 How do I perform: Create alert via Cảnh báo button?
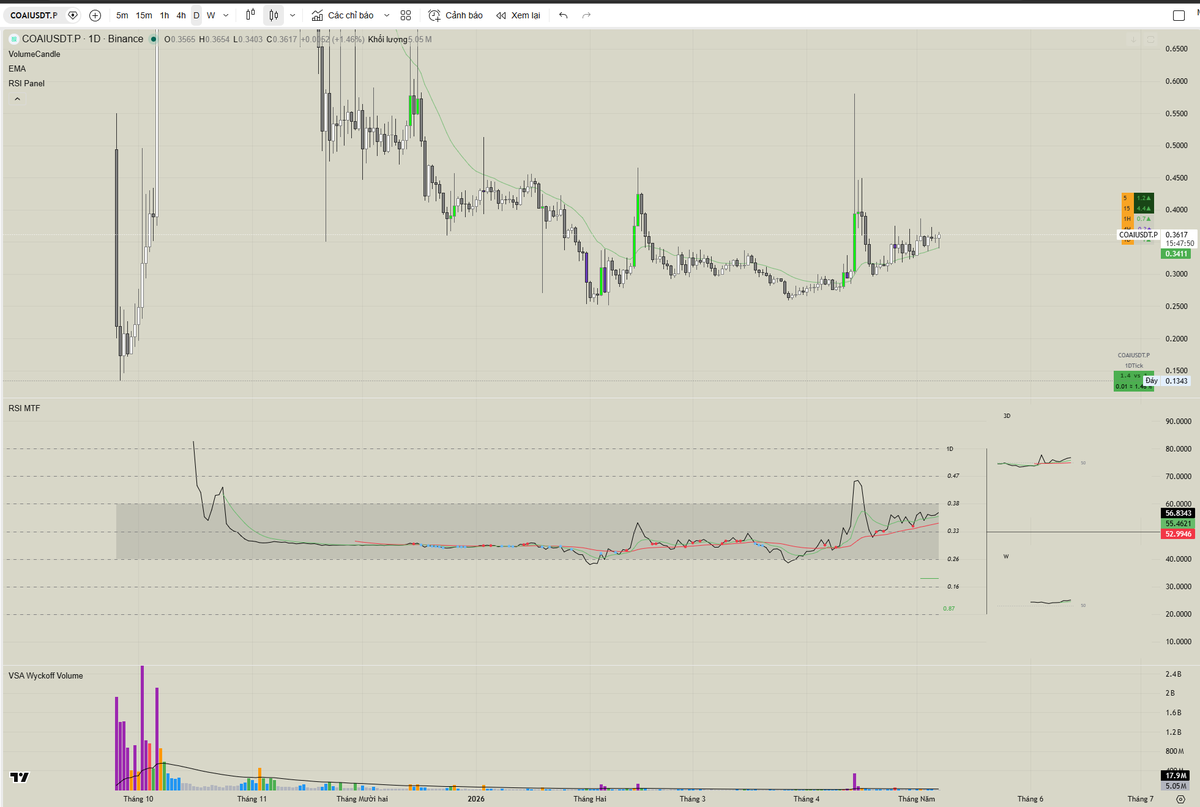455,15
